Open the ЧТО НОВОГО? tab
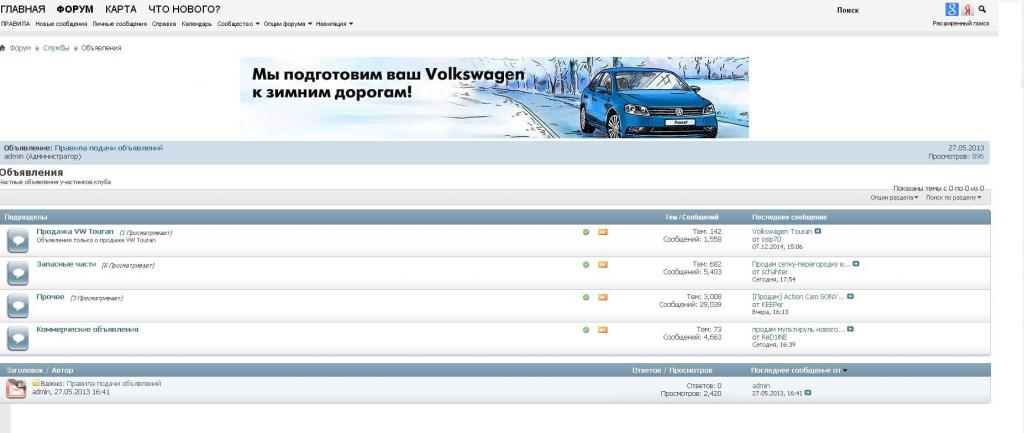The height and width of the screenshot is (433, 1024). pos(184,9)
